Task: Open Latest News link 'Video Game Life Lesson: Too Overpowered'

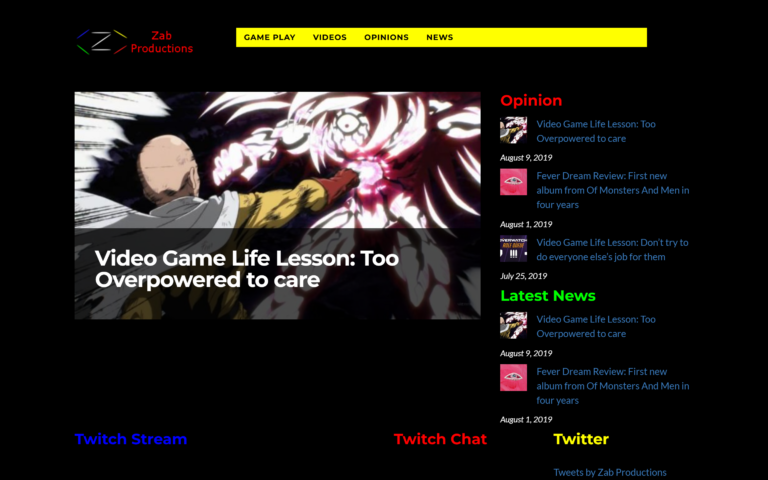Action: coord(596,327)
